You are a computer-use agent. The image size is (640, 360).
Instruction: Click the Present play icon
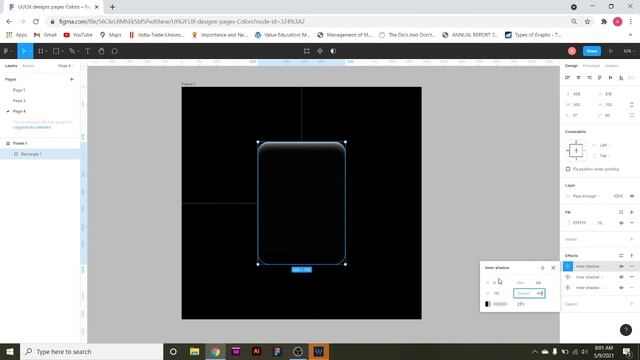611,51
